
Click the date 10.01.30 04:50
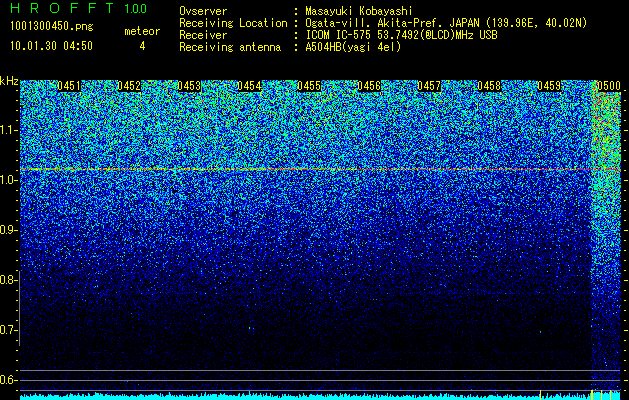[x=51, y=46]
